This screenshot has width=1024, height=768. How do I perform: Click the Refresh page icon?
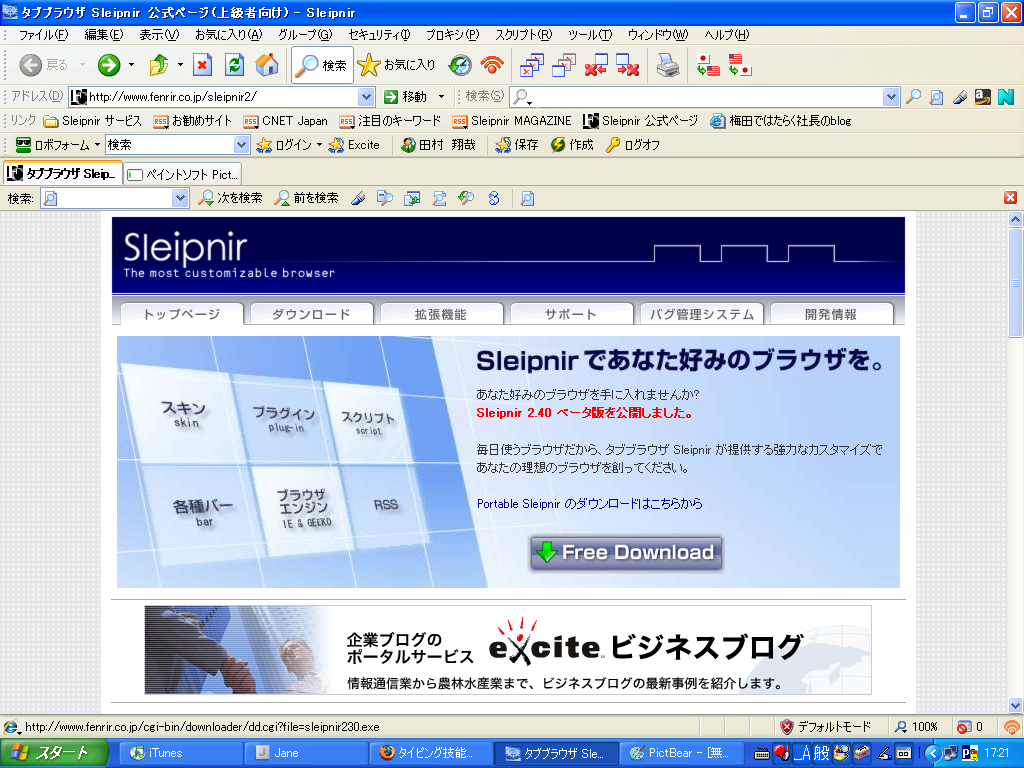pos(234,65)
